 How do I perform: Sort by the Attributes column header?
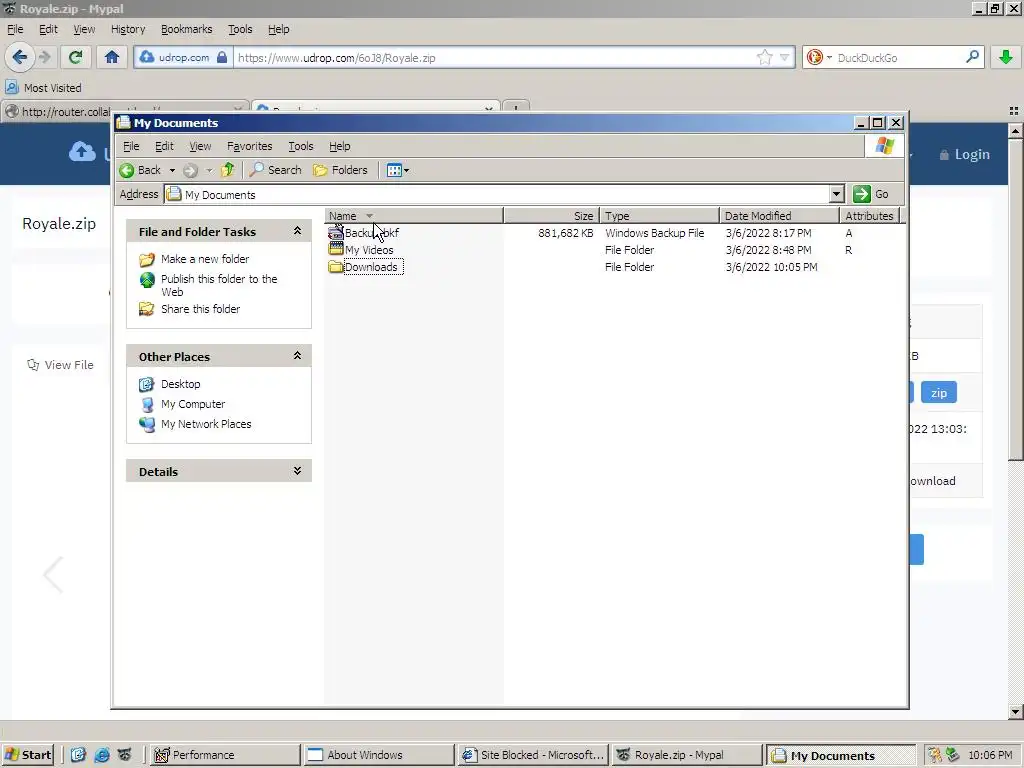click(869, 216)
